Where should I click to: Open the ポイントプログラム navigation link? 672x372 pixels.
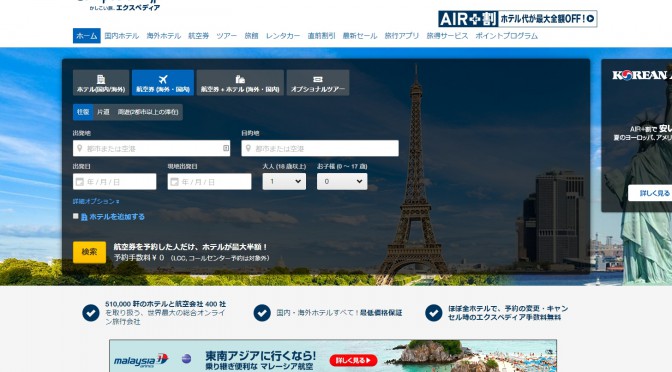click(507, 36)
